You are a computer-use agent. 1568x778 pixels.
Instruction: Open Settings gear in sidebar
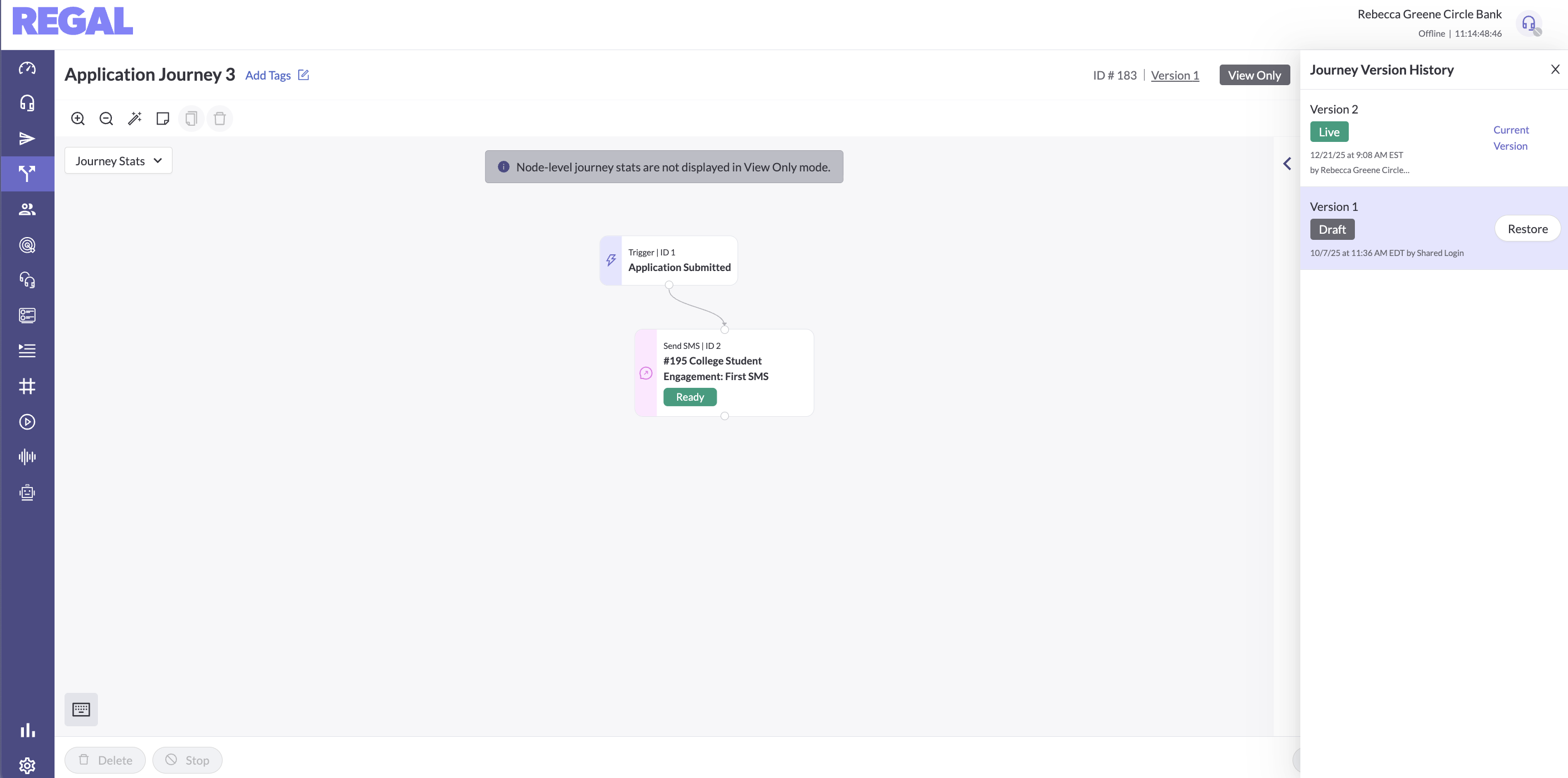coord(27,765)
